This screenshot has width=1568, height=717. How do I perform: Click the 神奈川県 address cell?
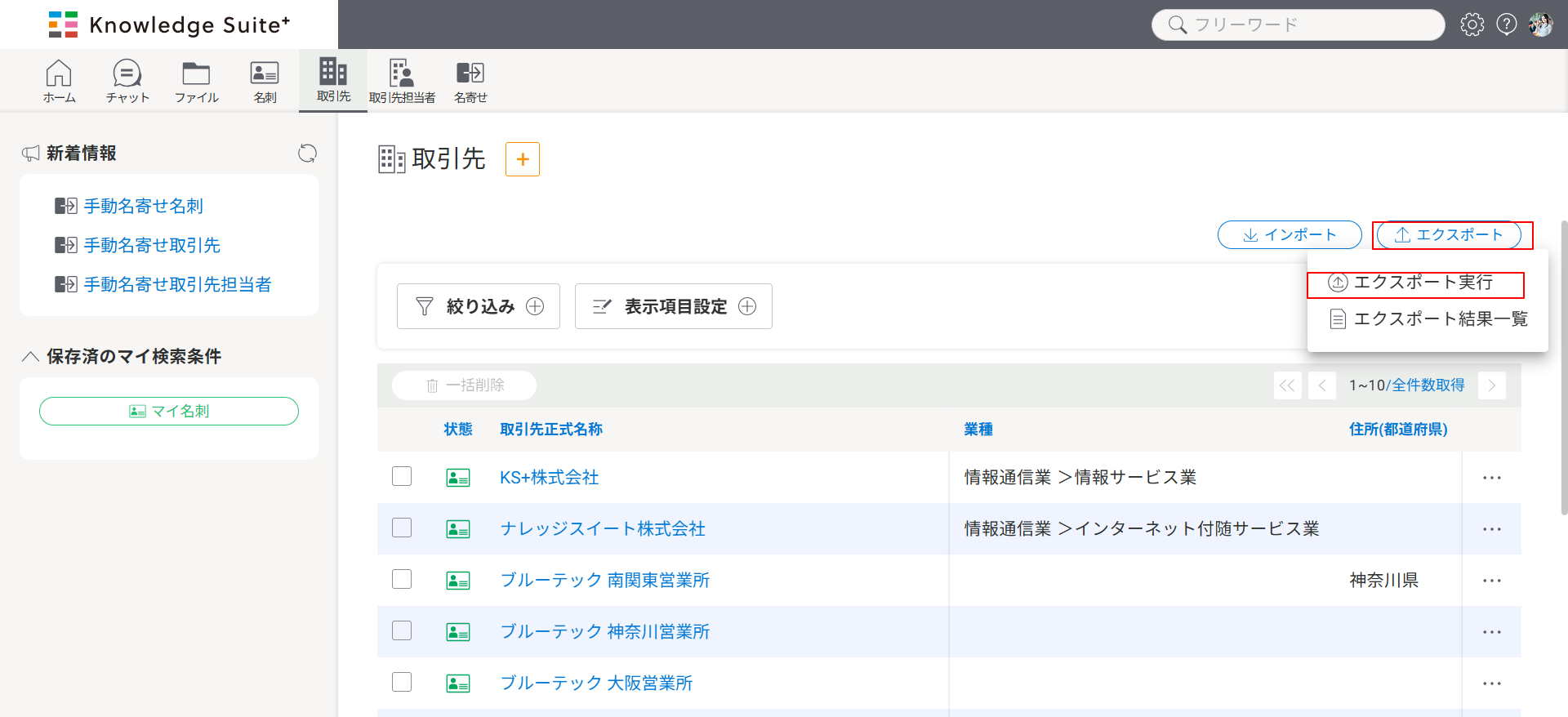(1383, 581)
